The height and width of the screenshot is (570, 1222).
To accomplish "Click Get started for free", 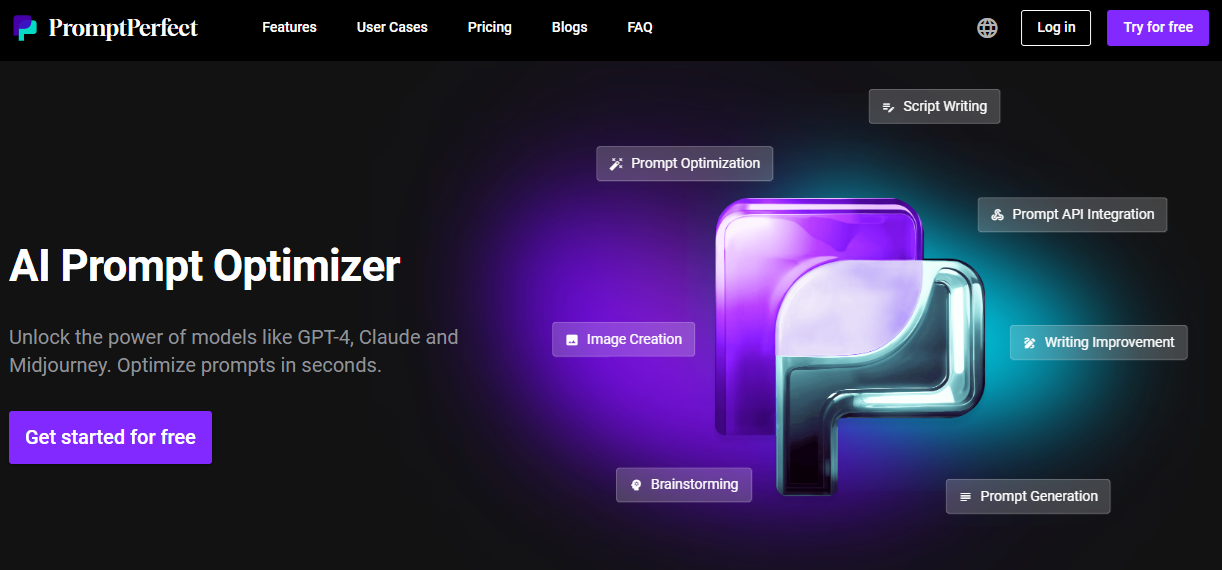I will [x=110, y=437].
